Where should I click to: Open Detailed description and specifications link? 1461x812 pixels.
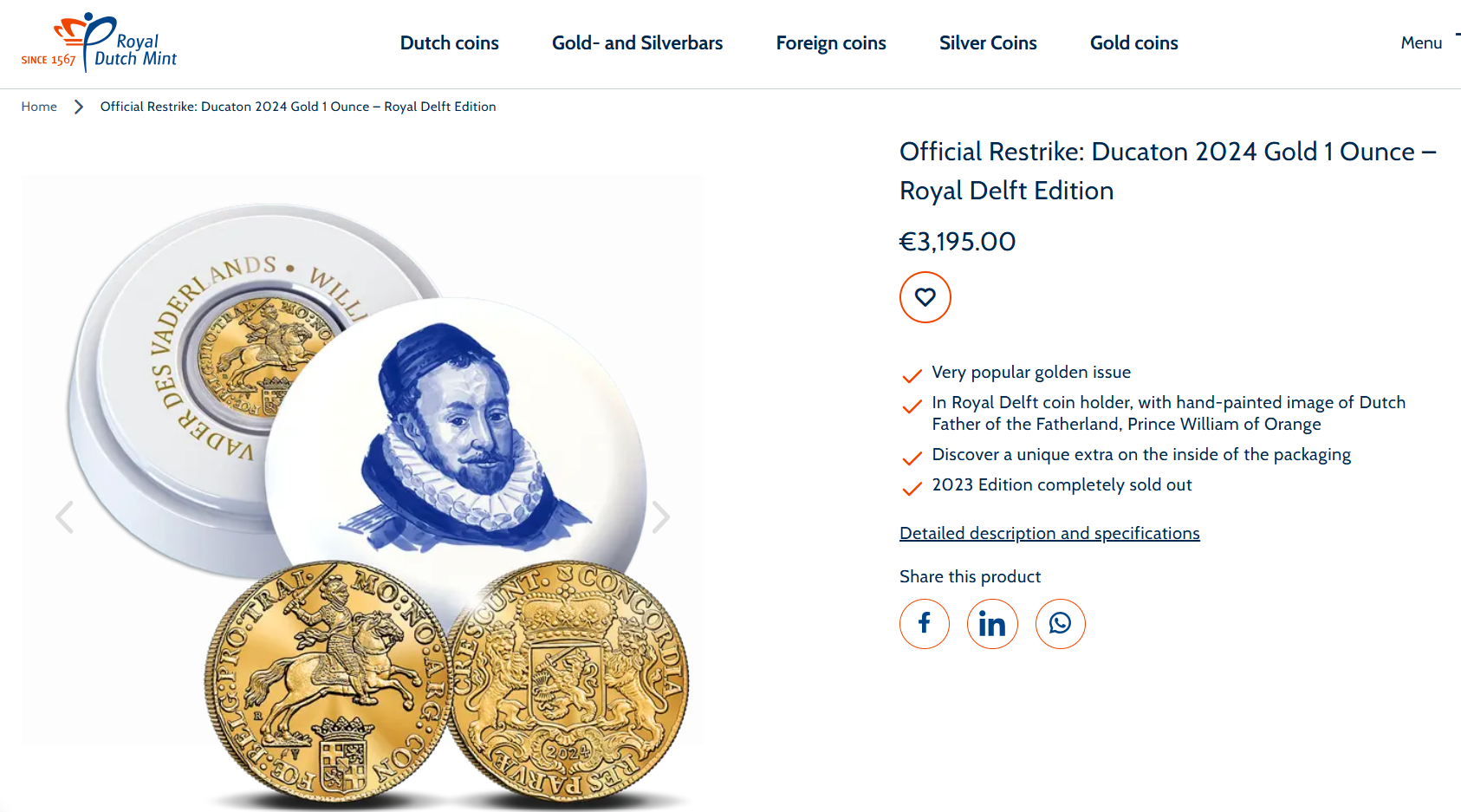pyautogui.click(x=1049, y=533)
